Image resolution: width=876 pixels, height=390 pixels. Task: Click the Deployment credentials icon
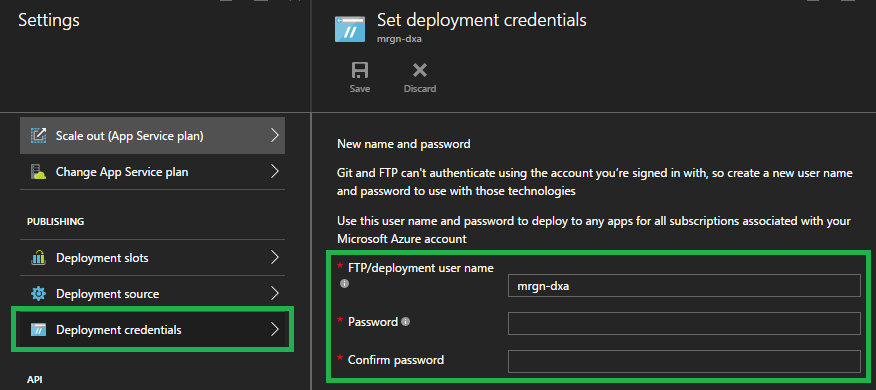39,330
